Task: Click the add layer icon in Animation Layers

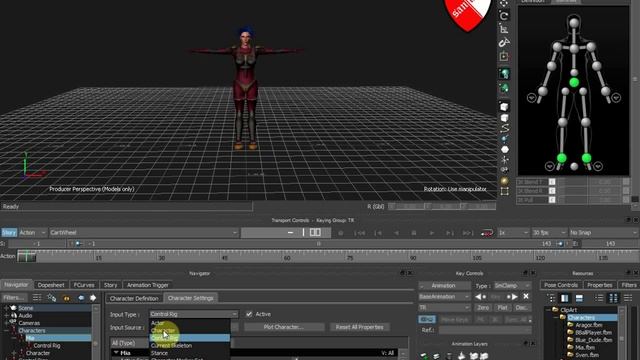Action: [x=424, y=356]
